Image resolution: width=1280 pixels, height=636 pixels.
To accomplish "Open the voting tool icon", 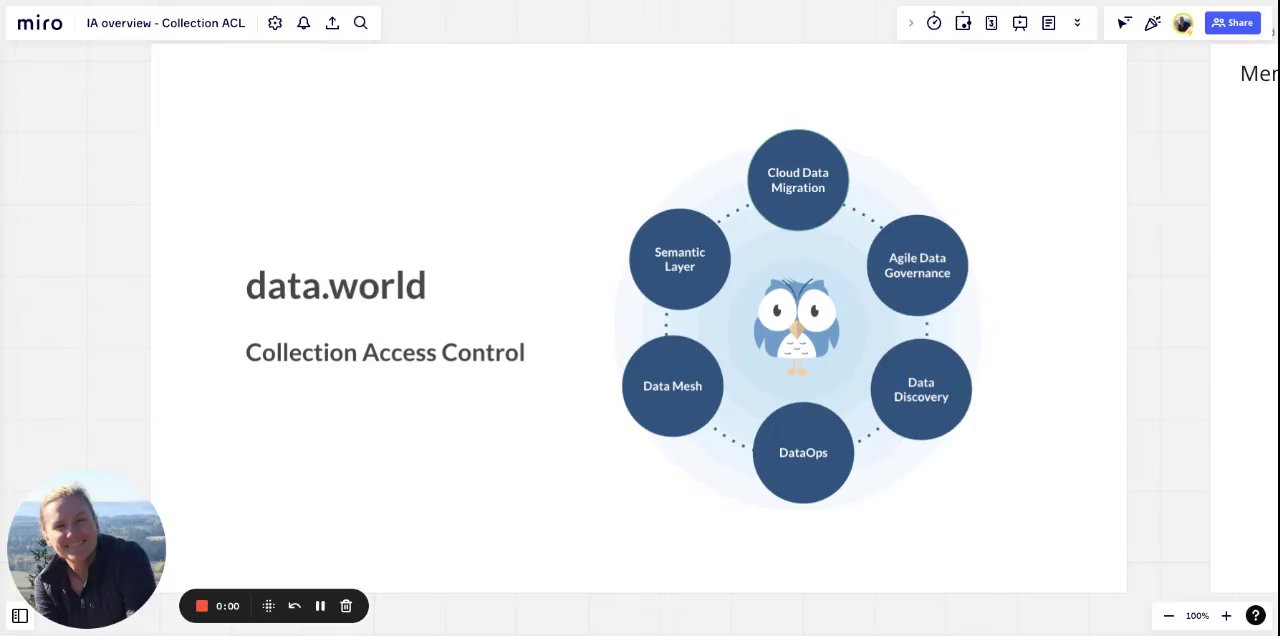I will pyautogui.click(x=963, y=23).
